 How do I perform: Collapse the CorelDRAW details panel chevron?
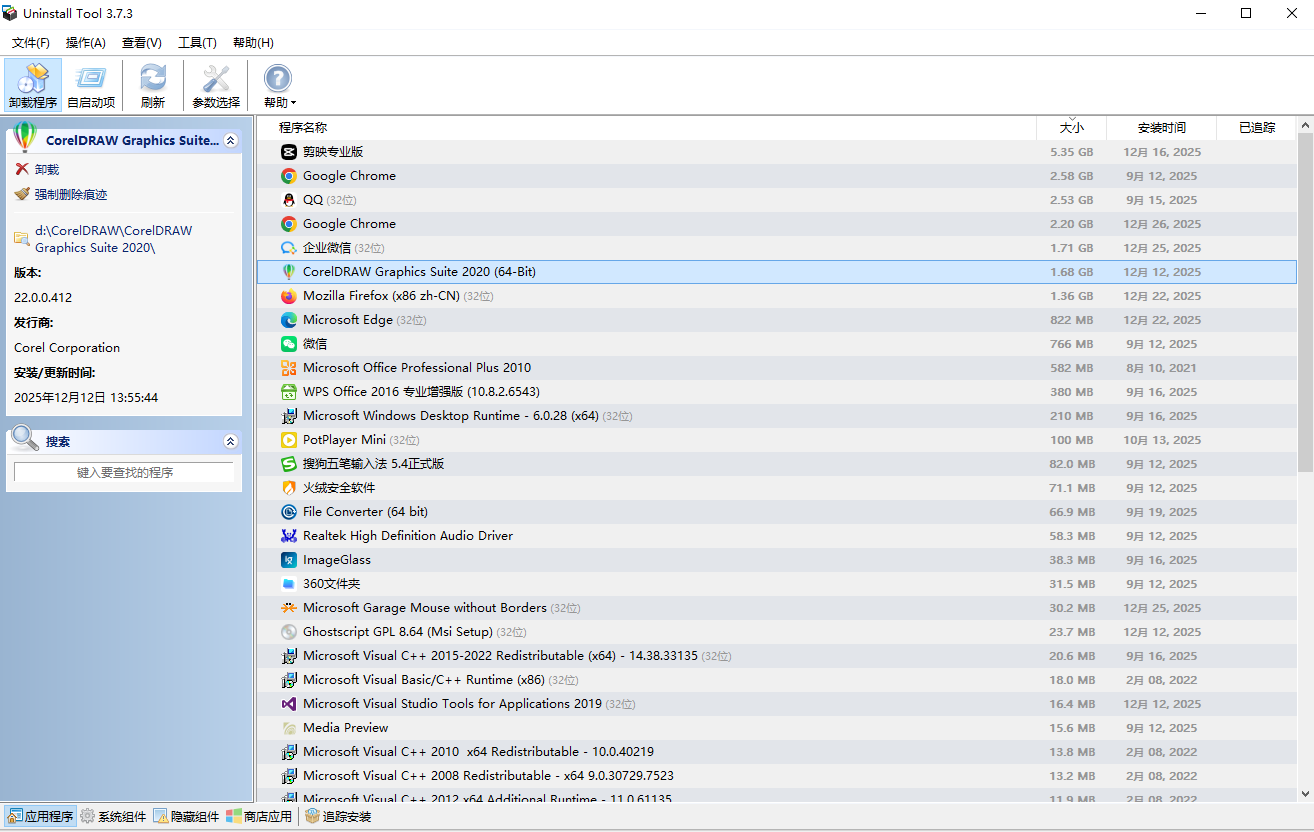(231, 141)
